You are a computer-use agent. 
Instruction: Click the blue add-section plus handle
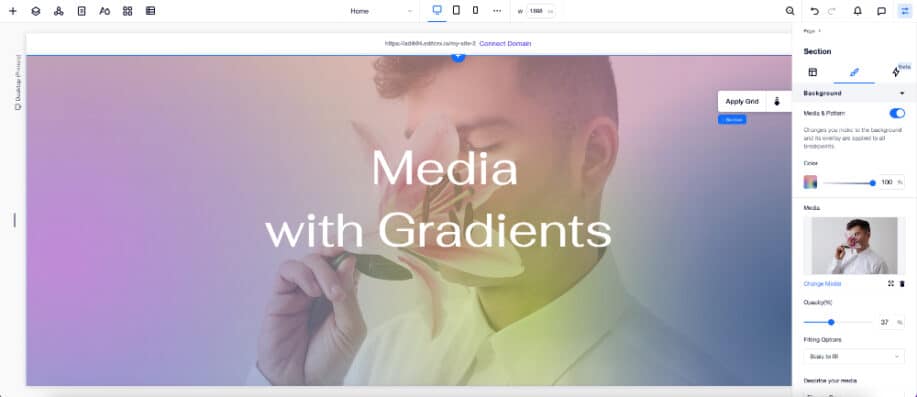point(458,57)
